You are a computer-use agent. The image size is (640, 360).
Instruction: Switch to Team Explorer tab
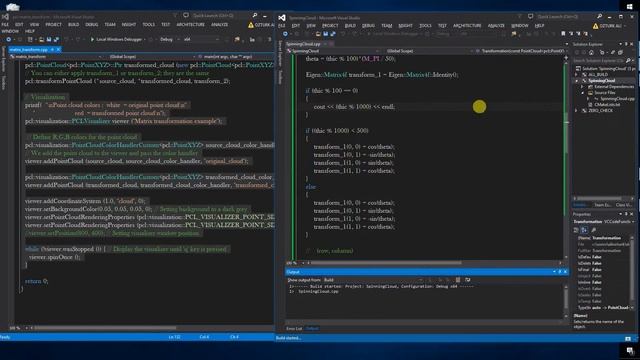click(602, 205)
